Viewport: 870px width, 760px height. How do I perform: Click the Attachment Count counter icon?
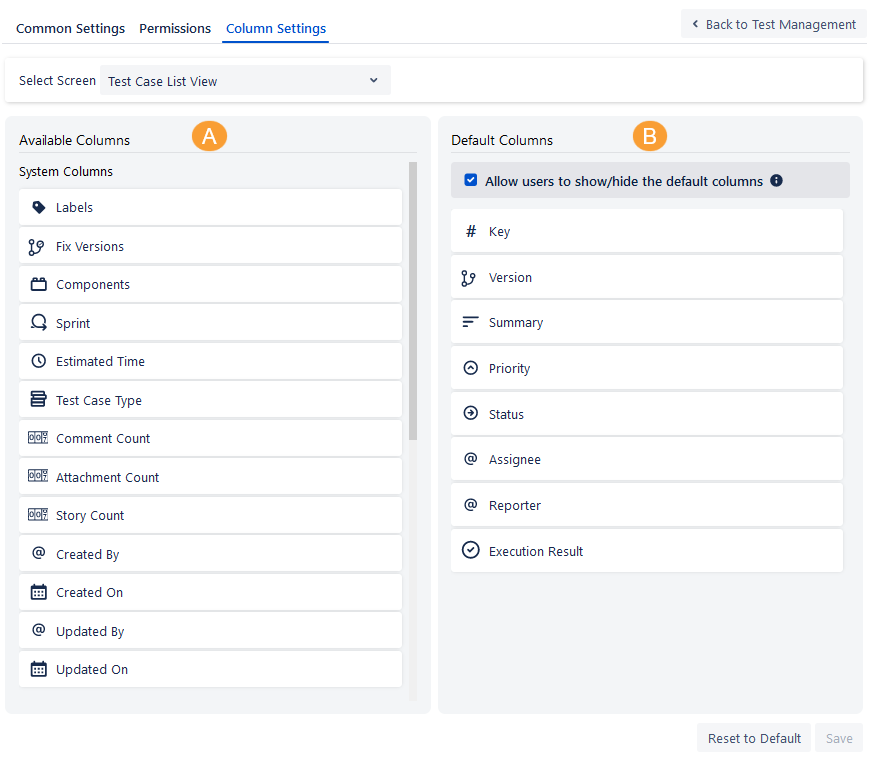[x=38, y=476]
